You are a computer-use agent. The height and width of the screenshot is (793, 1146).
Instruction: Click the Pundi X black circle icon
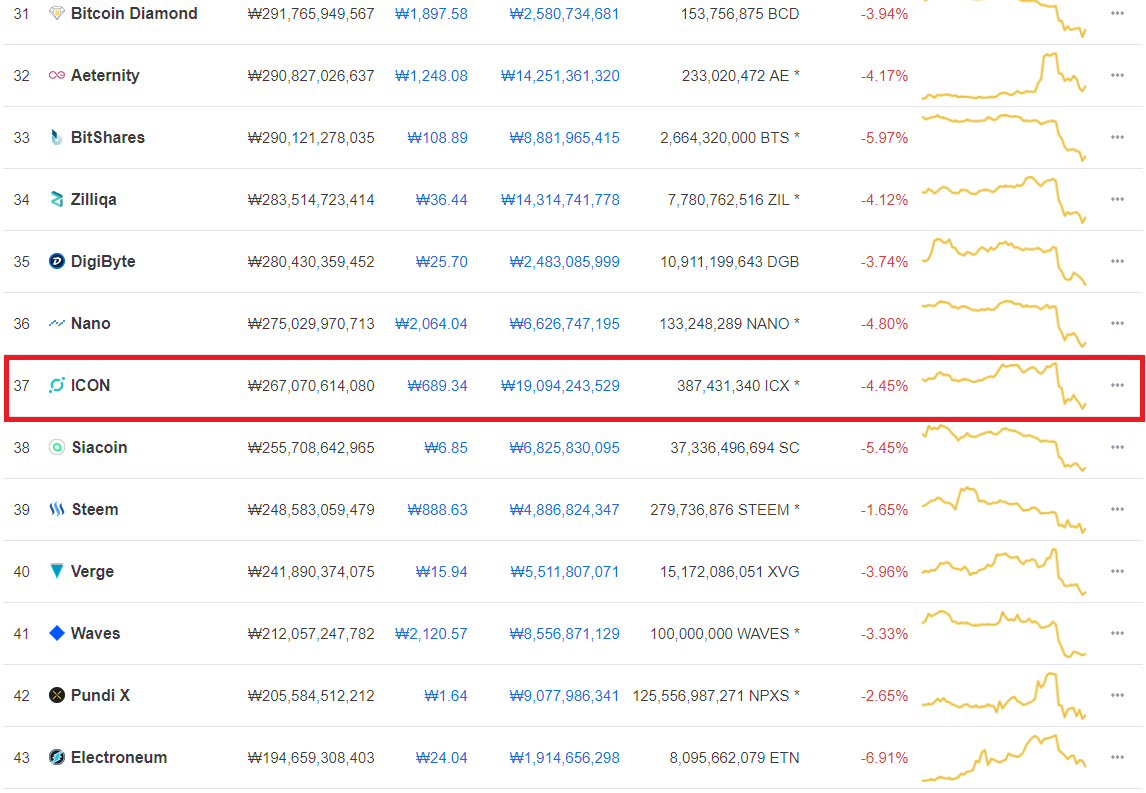coord(56,695)
